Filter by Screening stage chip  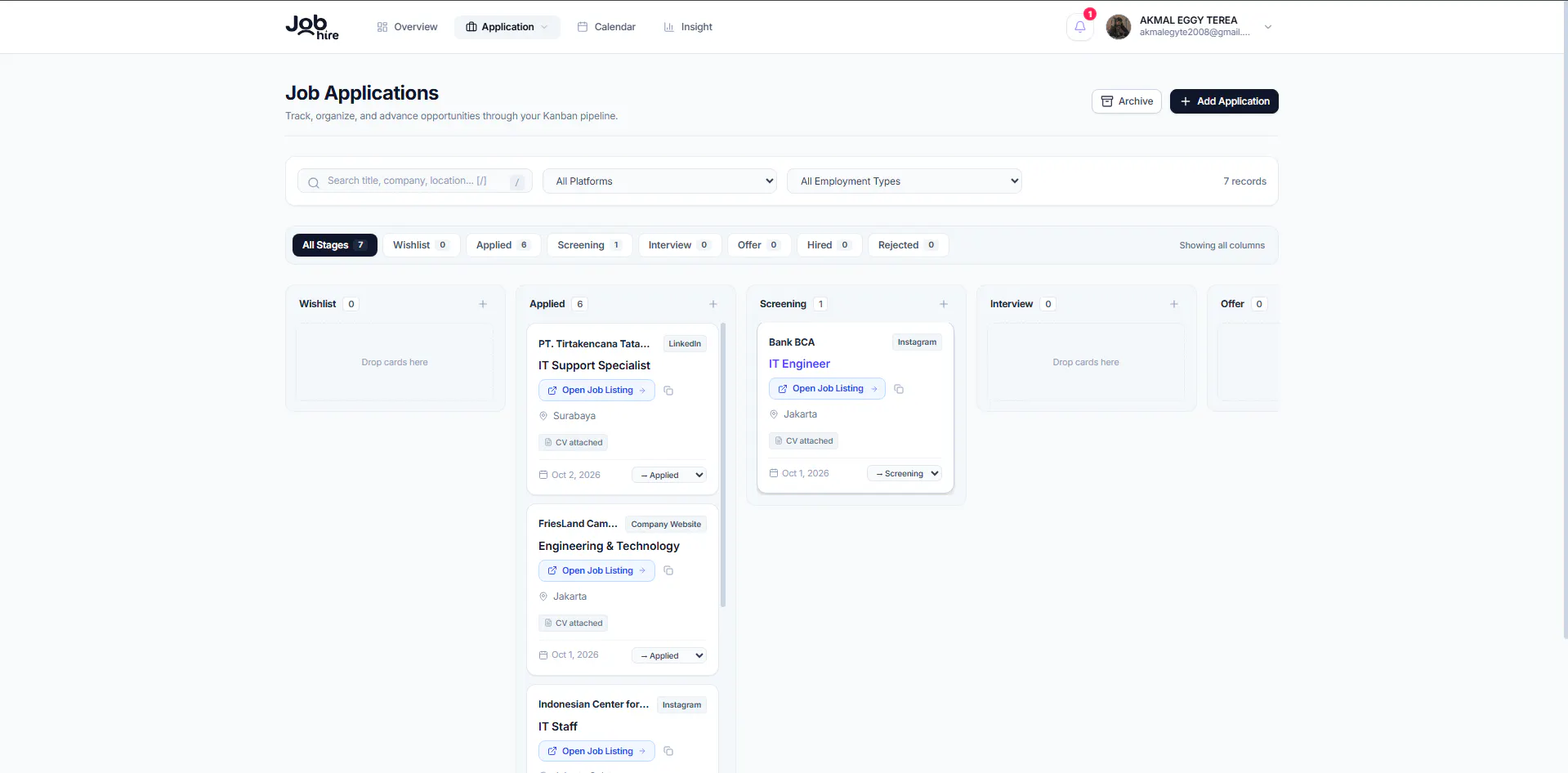(x=590, y=245)
